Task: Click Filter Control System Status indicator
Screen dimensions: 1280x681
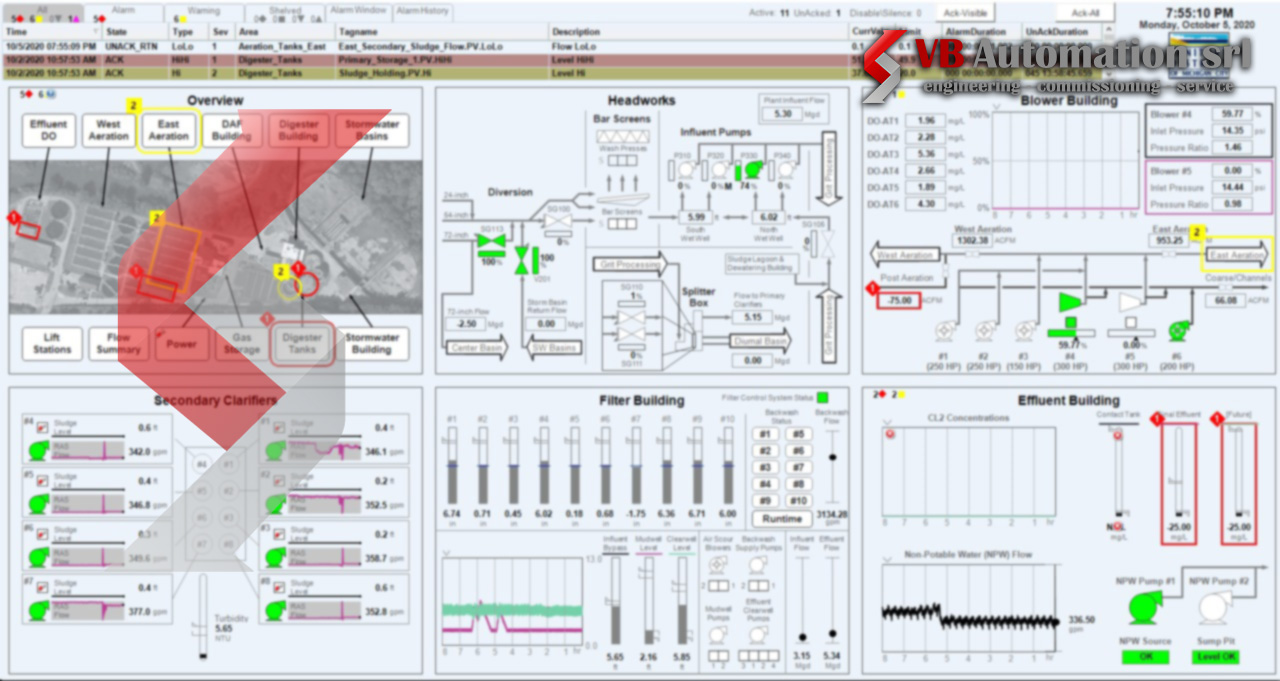Action: click(823, 397)
